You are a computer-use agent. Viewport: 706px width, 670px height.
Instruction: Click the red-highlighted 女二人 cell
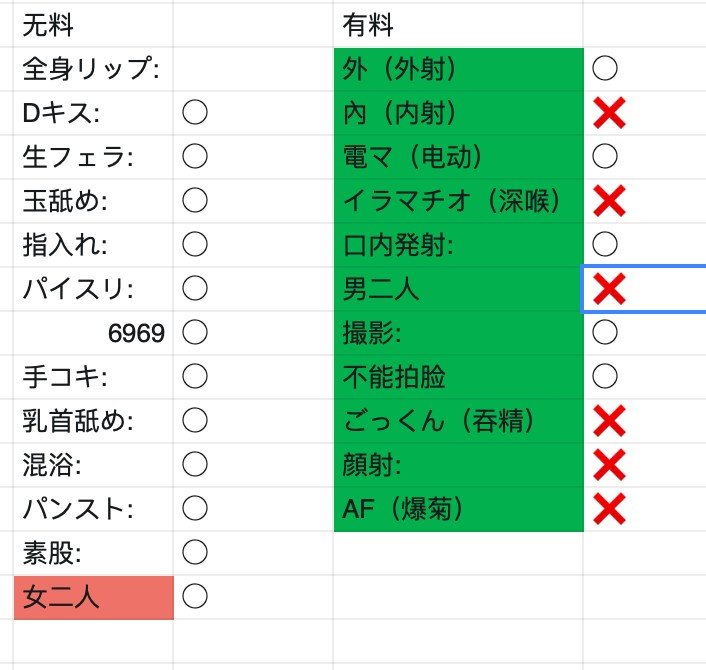(93, 597)
